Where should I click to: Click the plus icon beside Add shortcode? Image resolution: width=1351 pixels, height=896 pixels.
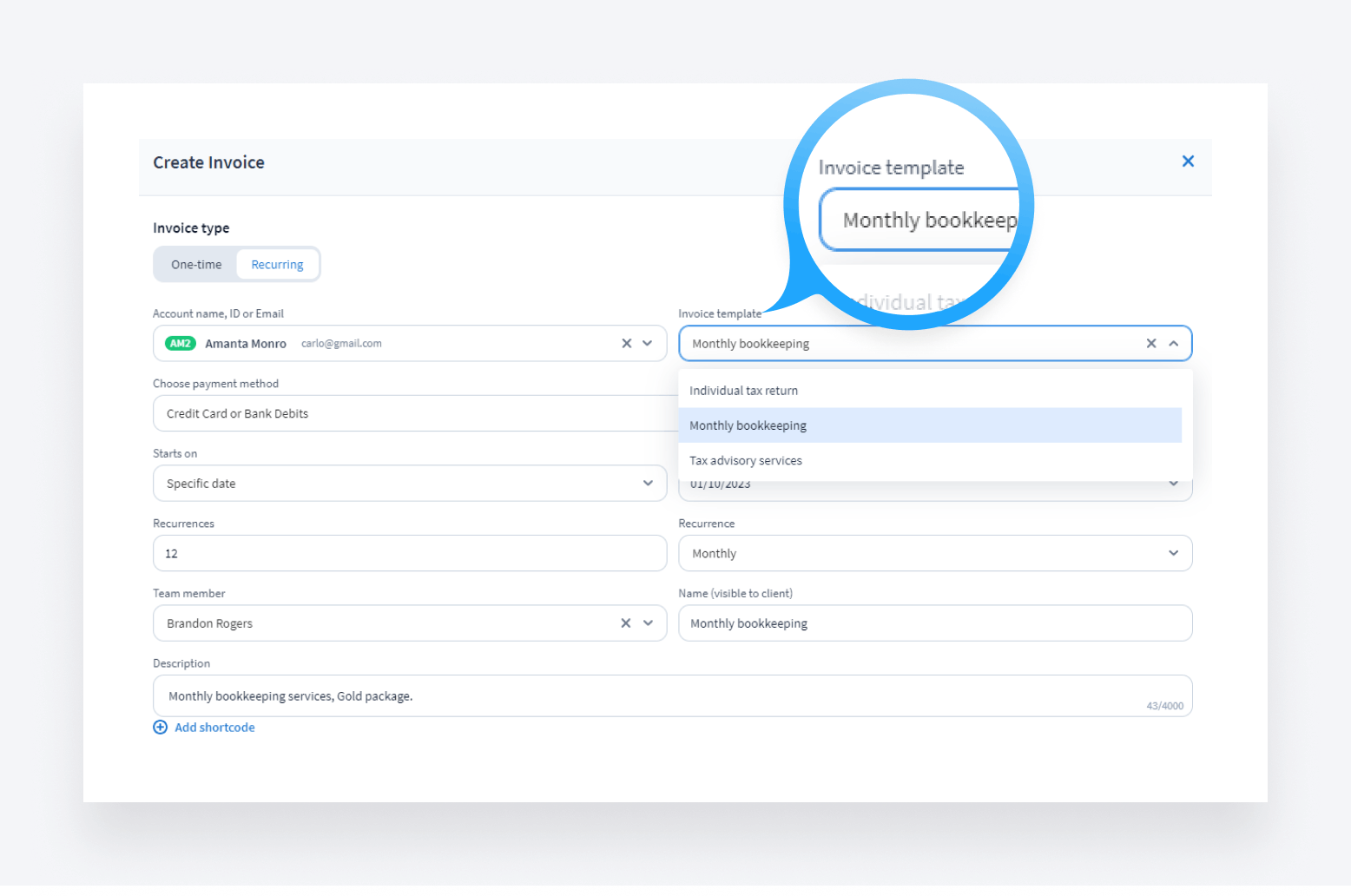tap(161, 728)
